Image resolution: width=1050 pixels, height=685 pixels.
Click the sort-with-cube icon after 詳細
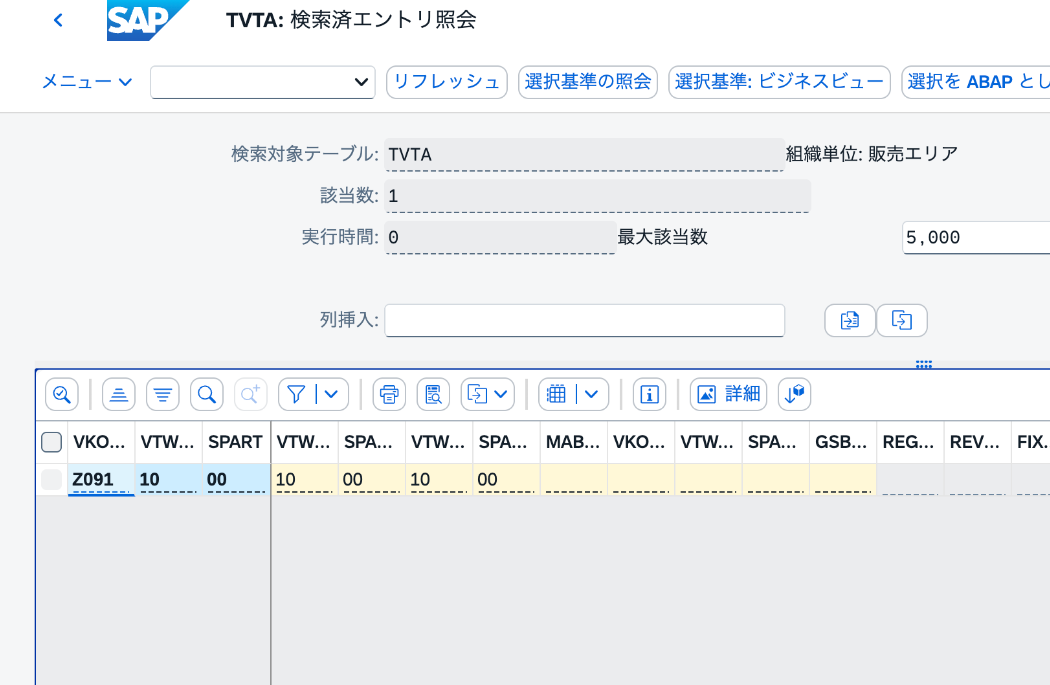tap(794, 394)
